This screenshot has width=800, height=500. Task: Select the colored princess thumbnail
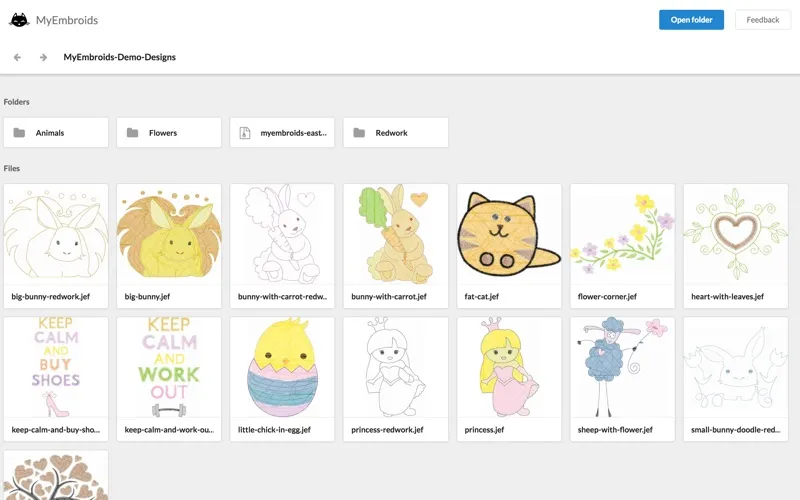[x=509, y=367]
